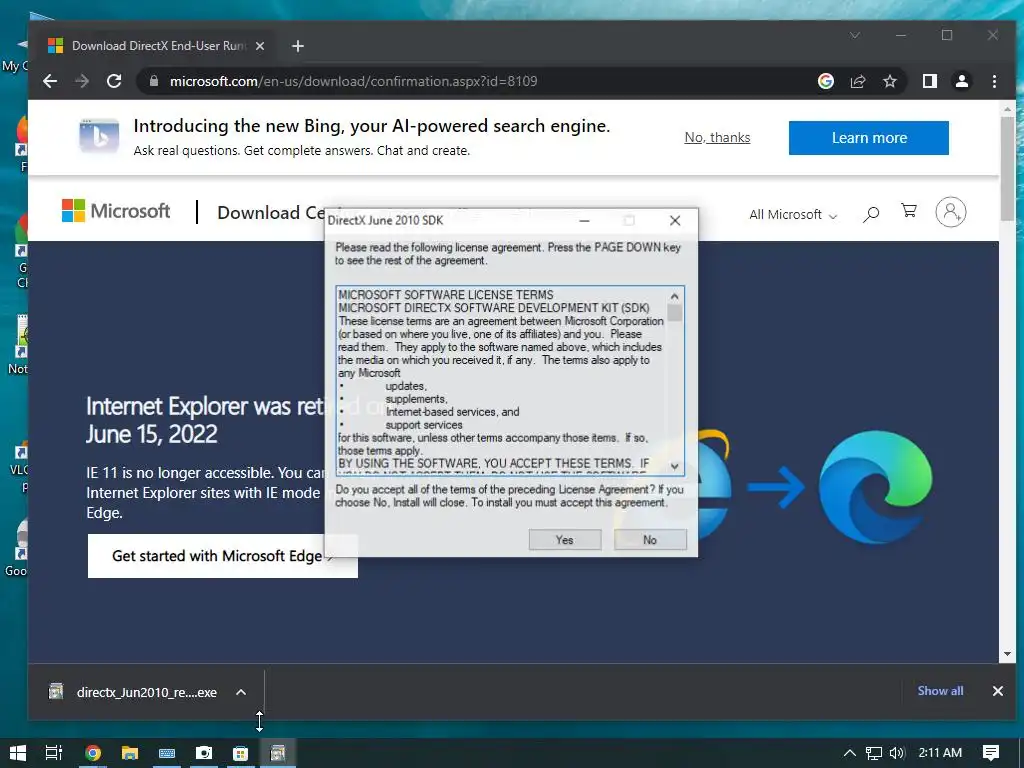The width and height of the screenshot is (1024, 768).
Task: Click inside the license agreement text box
Action: (502, 380)
